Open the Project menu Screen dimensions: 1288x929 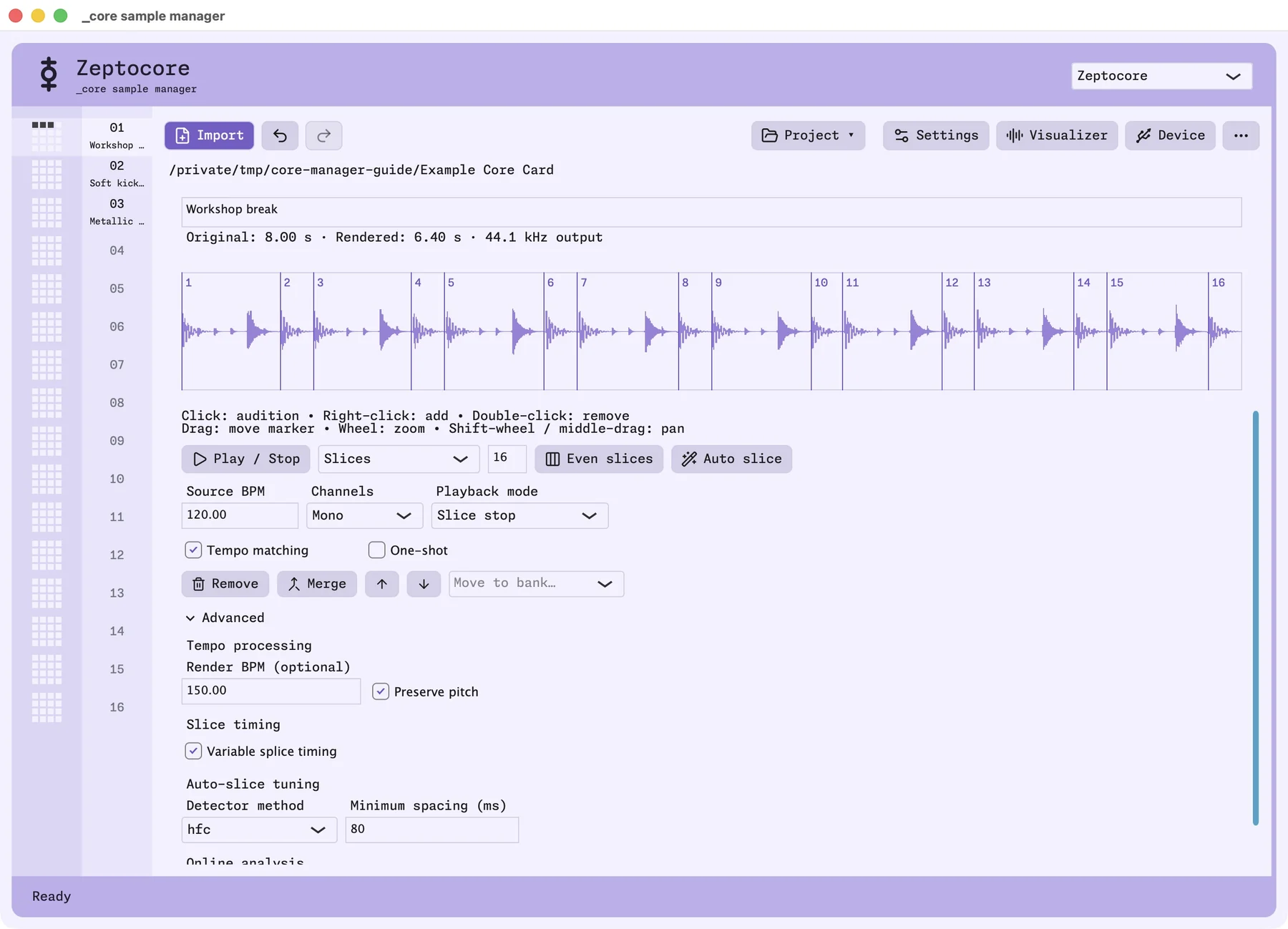[808, 135]
